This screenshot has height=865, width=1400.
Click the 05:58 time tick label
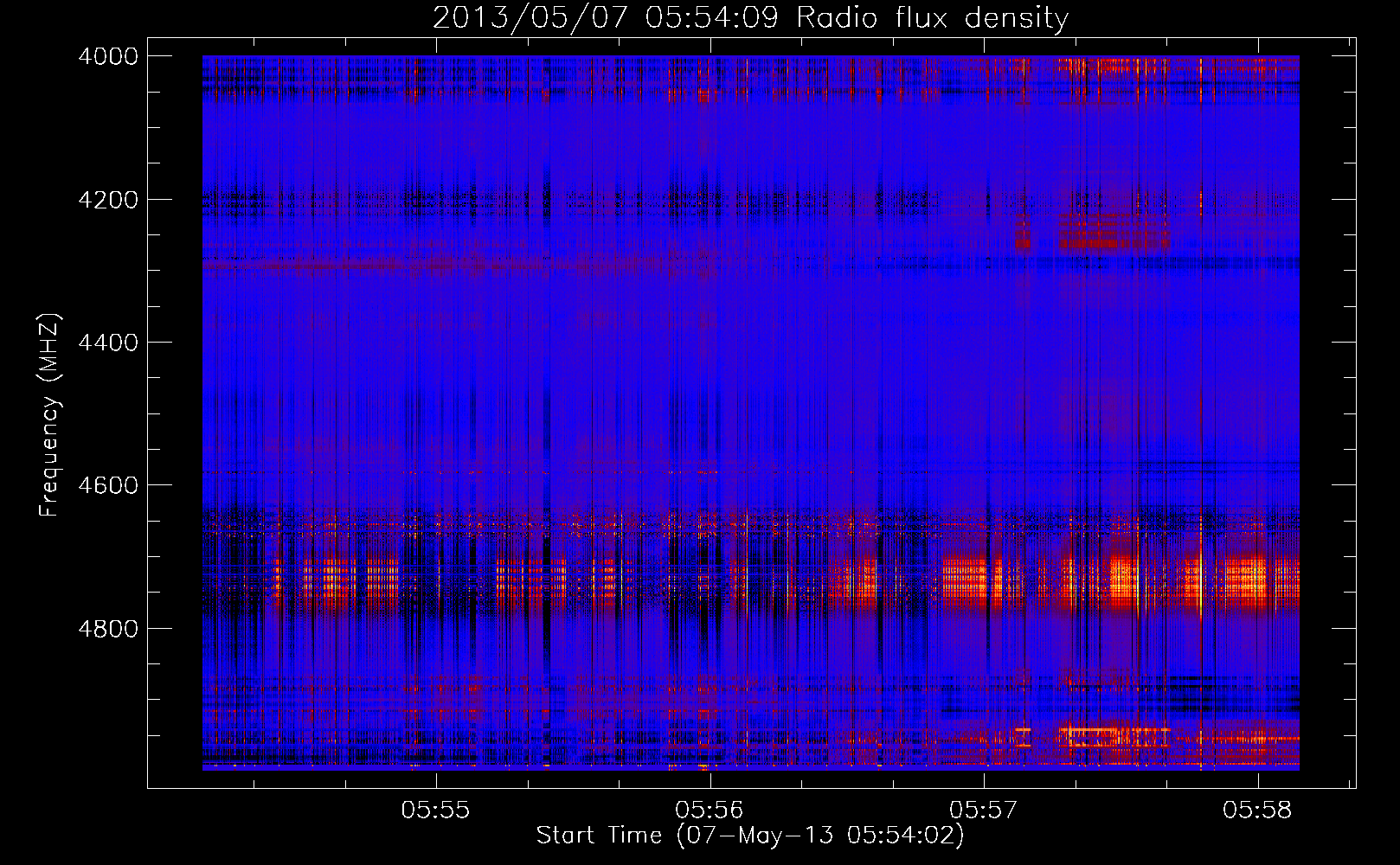pyautogui.click(x=1257, y=810)
